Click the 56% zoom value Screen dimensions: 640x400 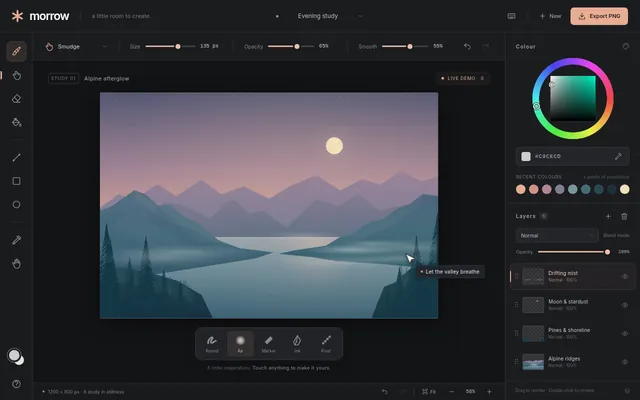(470, 391)
